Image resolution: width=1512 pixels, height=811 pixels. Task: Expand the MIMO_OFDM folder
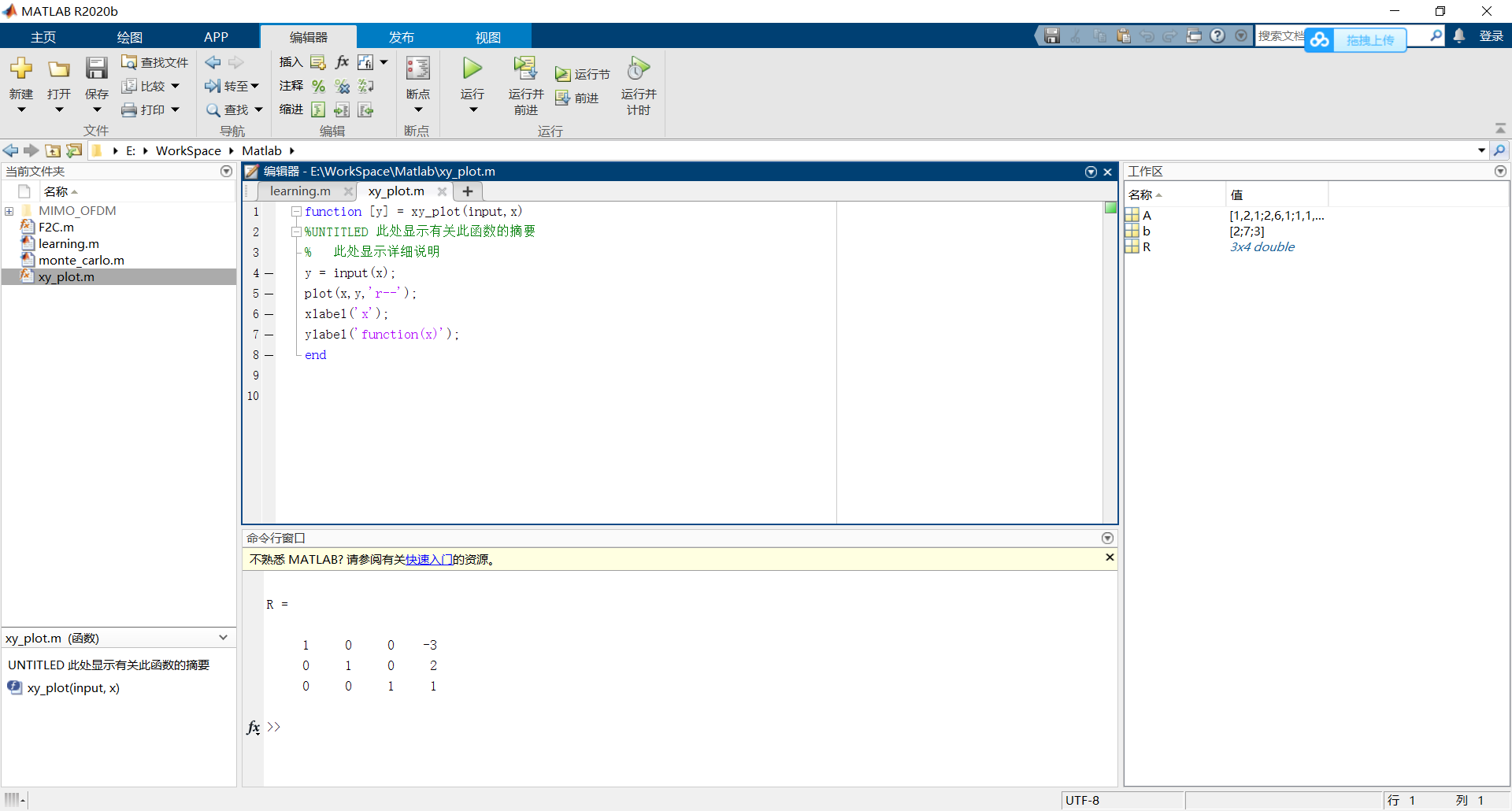click(9, 211)
